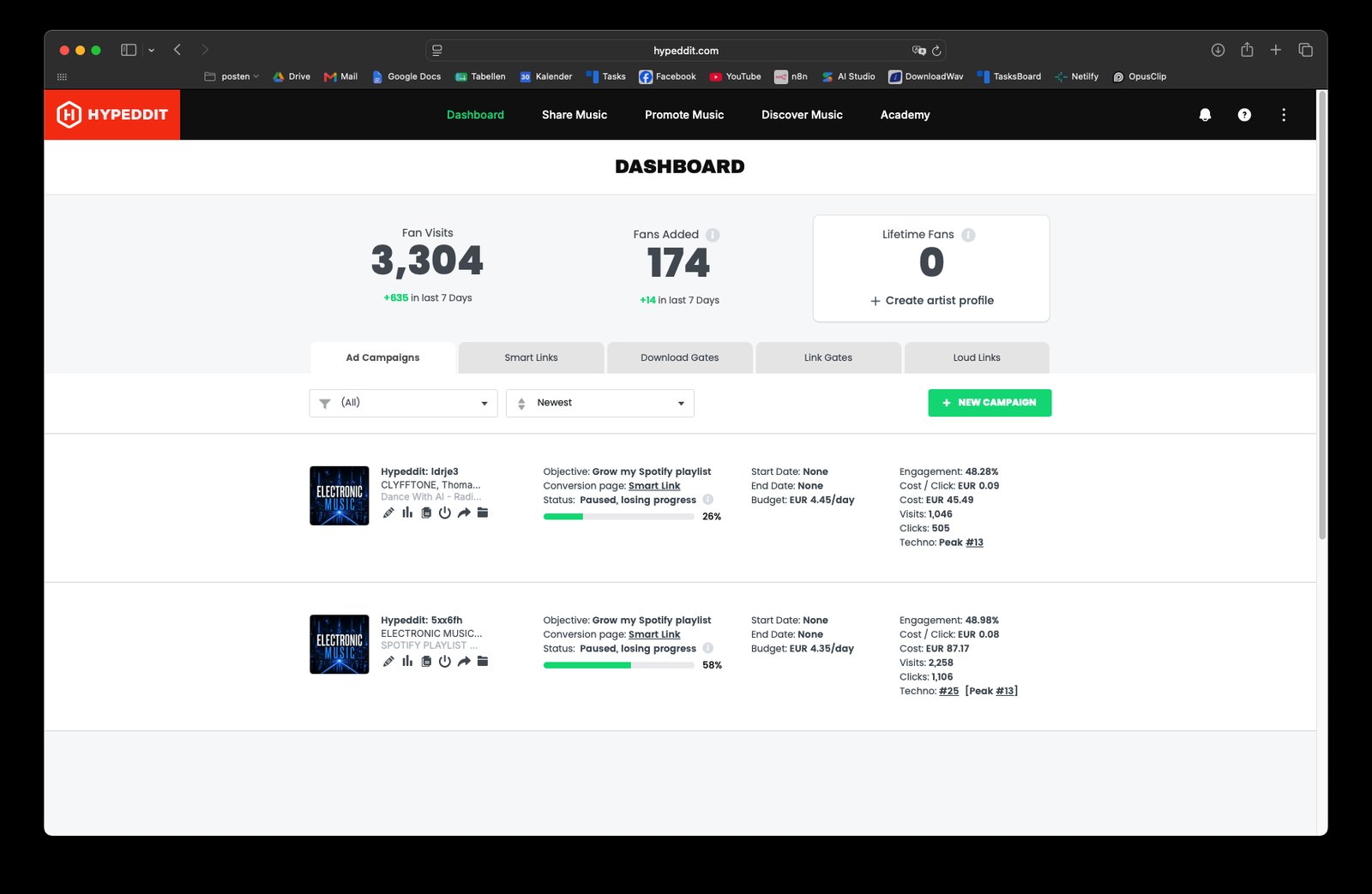The image size is (1372, 894).
Task: Show Safari tab overview icon
Action: pyautogui.click(x=1306, y=50)
